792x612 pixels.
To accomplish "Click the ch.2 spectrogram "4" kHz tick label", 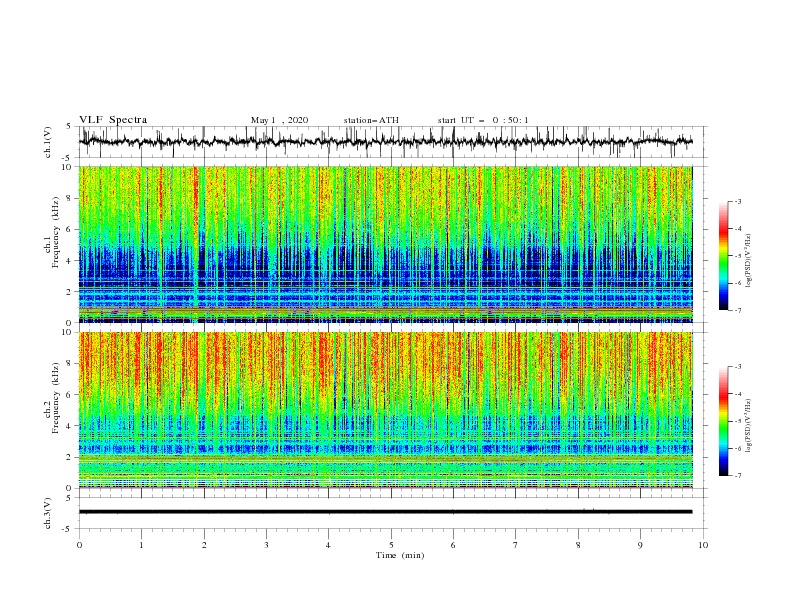I will click(71, 426).
